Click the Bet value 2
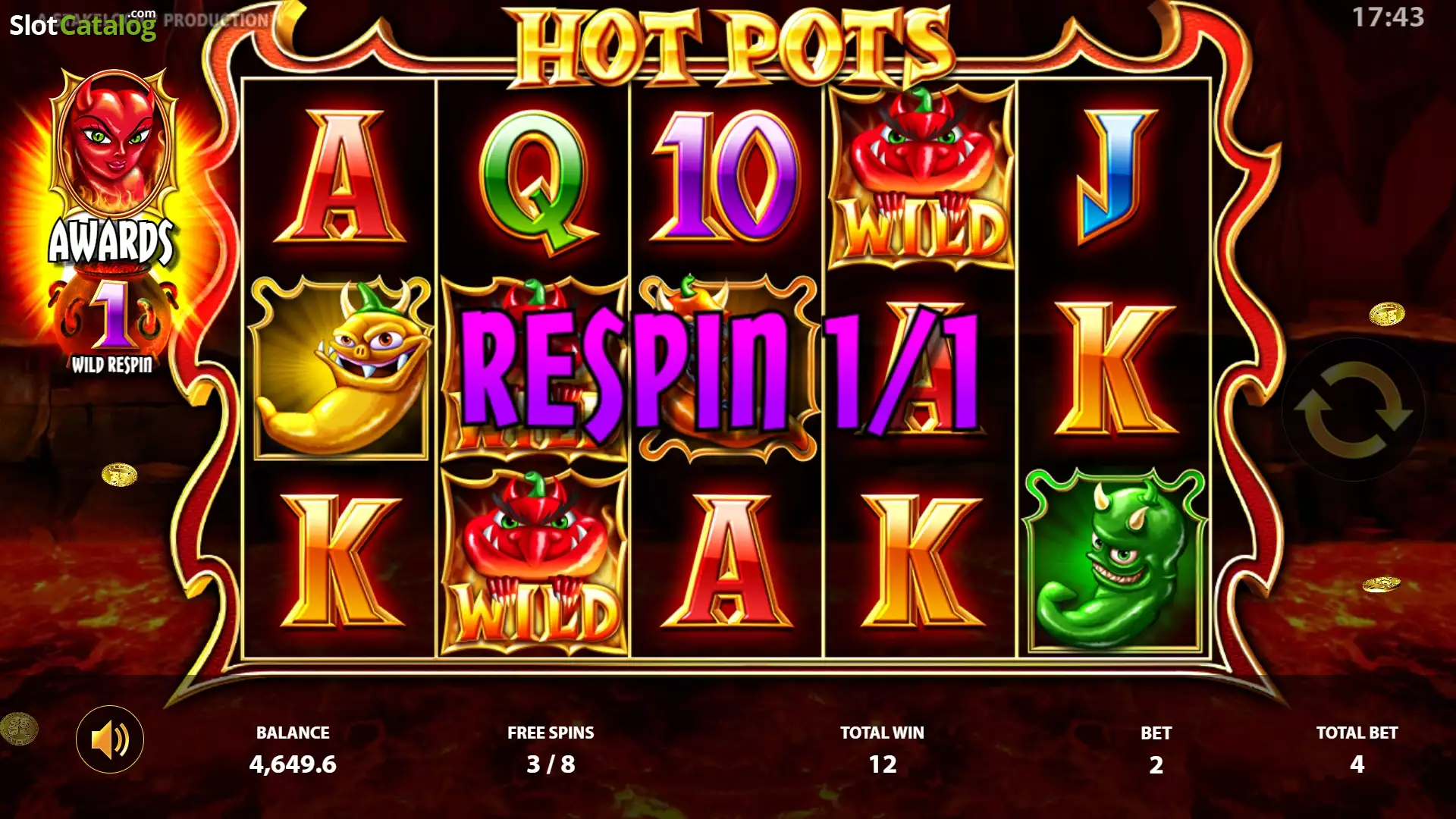 pos(1156,765)
